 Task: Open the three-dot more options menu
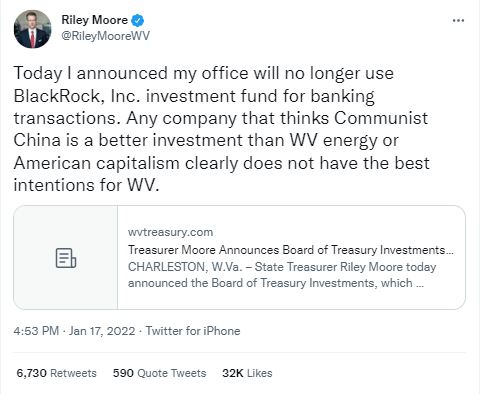click(458, 21)
